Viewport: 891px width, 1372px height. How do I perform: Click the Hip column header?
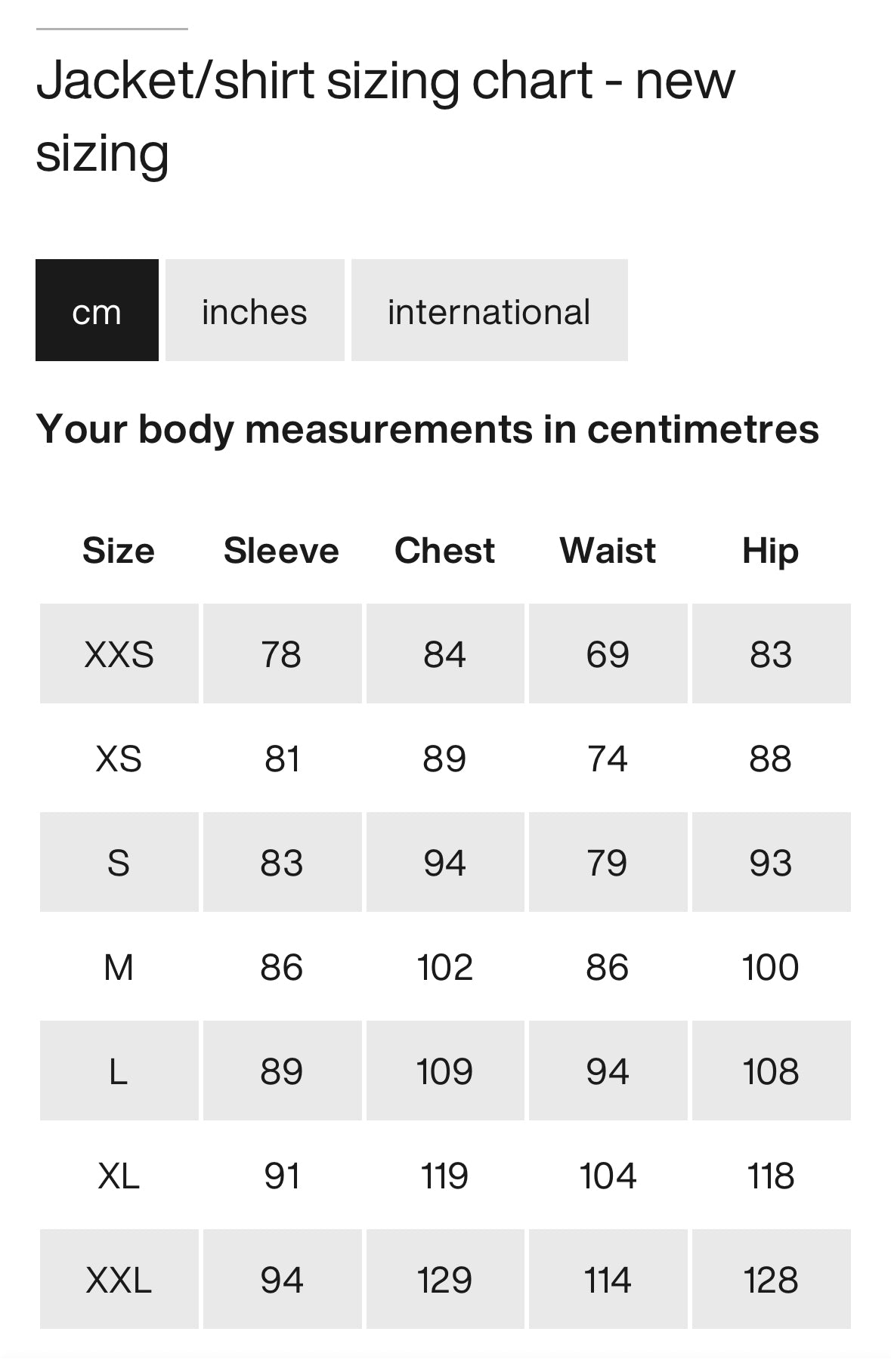(x=770, y=551)
